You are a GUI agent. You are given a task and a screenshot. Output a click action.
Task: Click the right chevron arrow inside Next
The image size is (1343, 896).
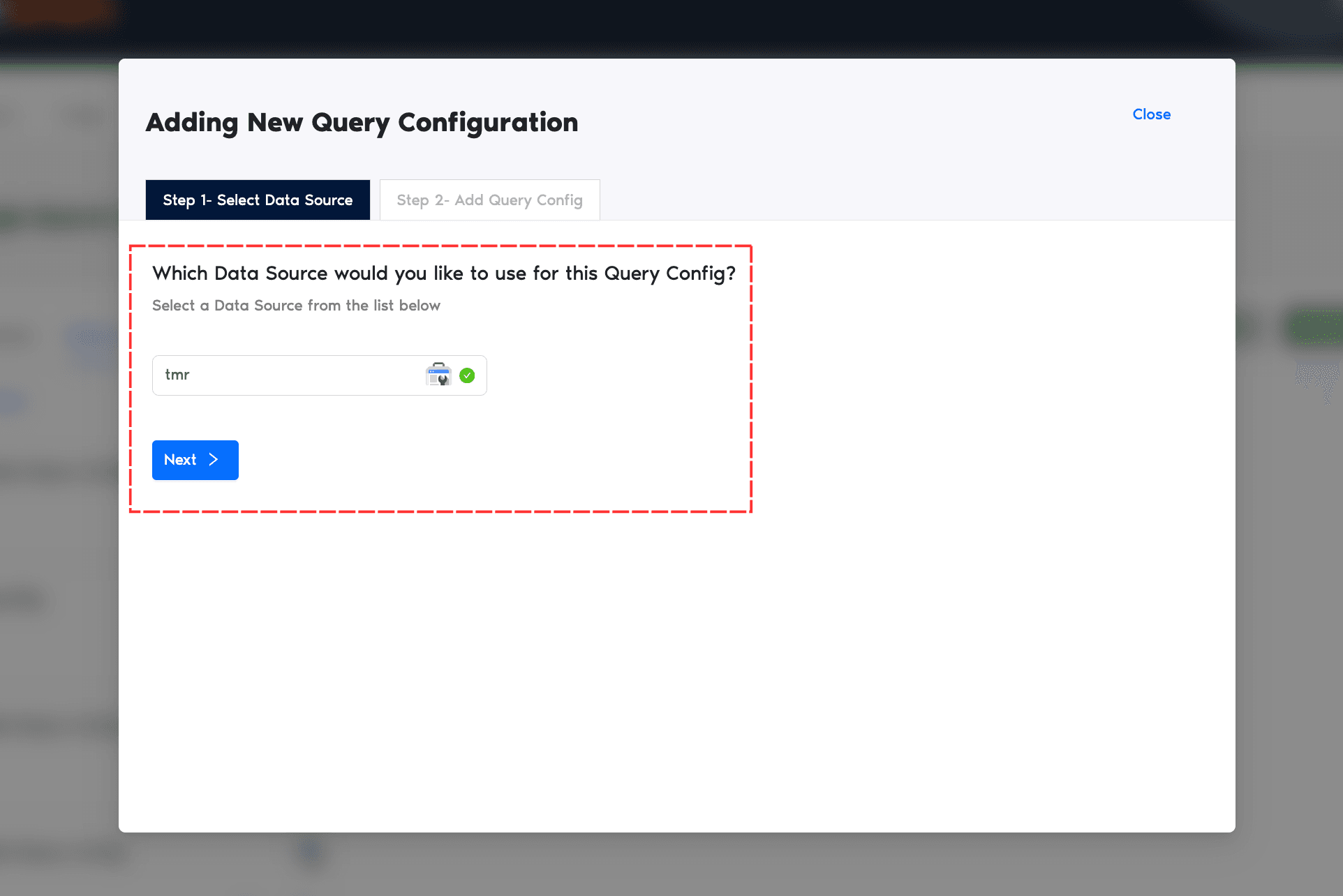[x=214, y=460]
